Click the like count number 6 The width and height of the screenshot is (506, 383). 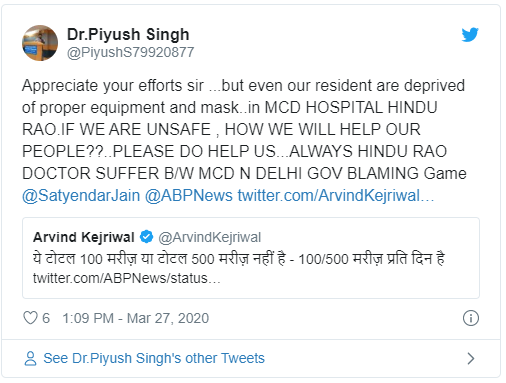(46, 318)
